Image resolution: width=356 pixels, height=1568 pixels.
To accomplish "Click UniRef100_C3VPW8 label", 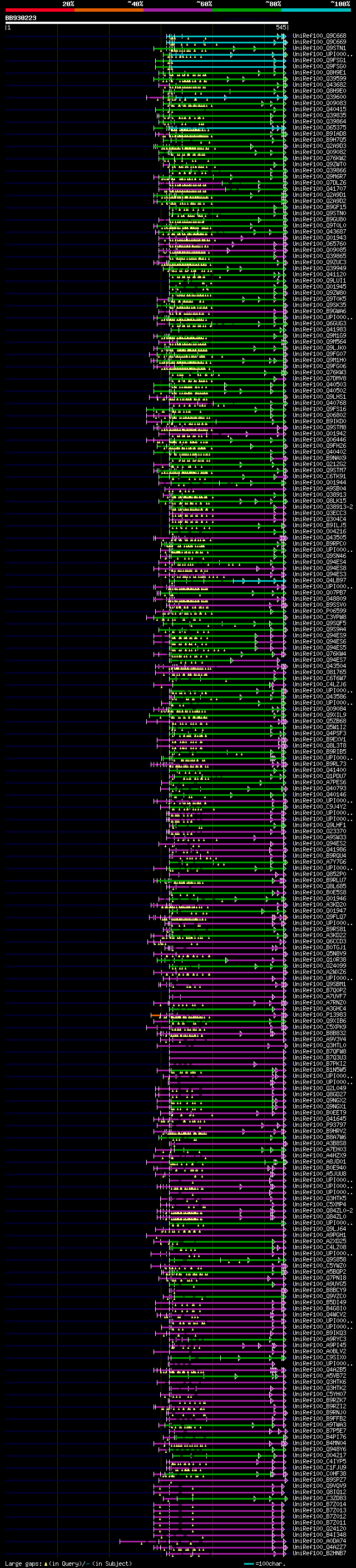I will tap(319, 617).
